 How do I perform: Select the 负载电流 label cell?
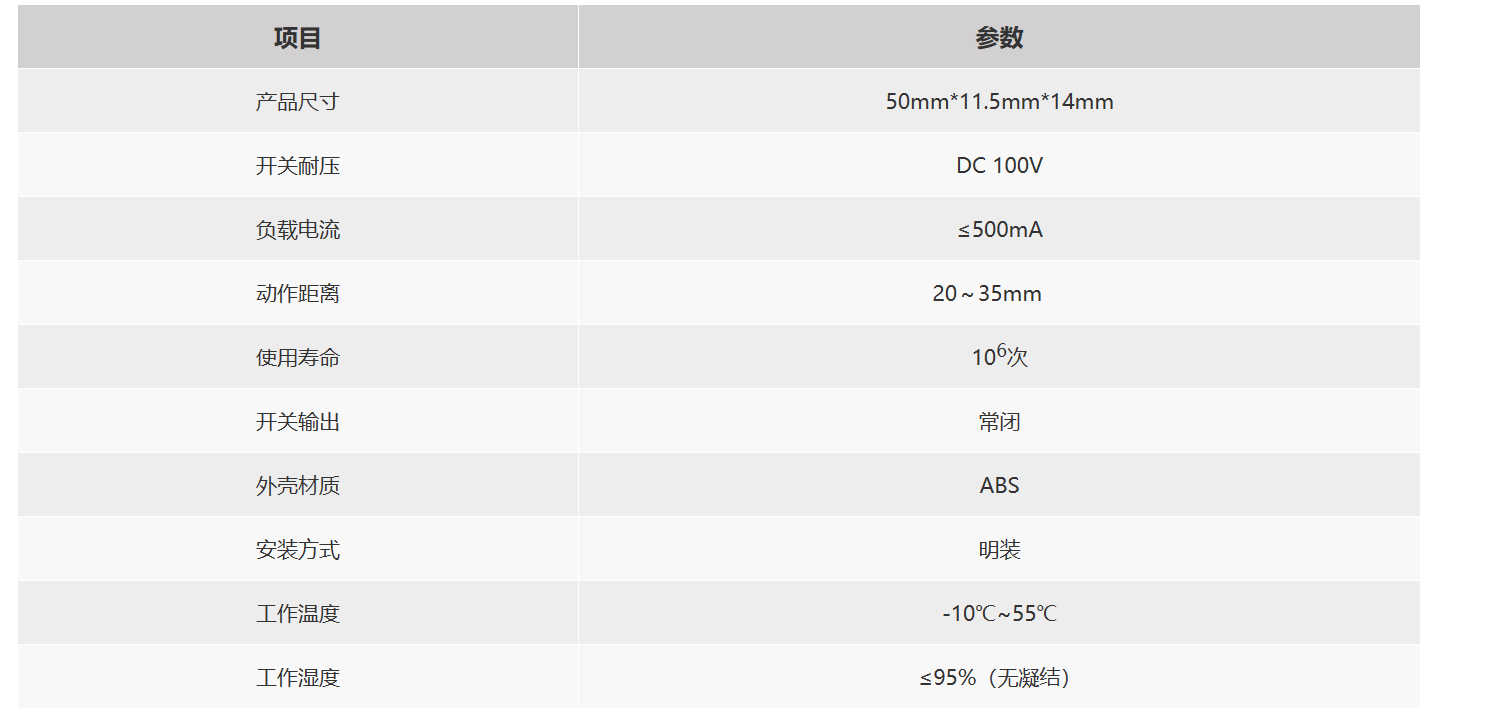point(298,229)
